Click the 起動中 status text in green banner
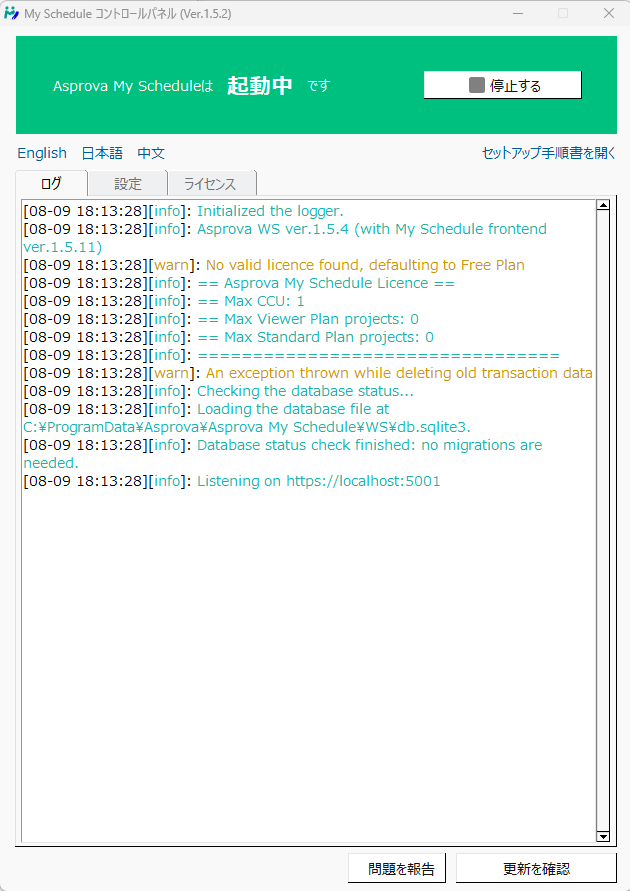 pos(260,86)
